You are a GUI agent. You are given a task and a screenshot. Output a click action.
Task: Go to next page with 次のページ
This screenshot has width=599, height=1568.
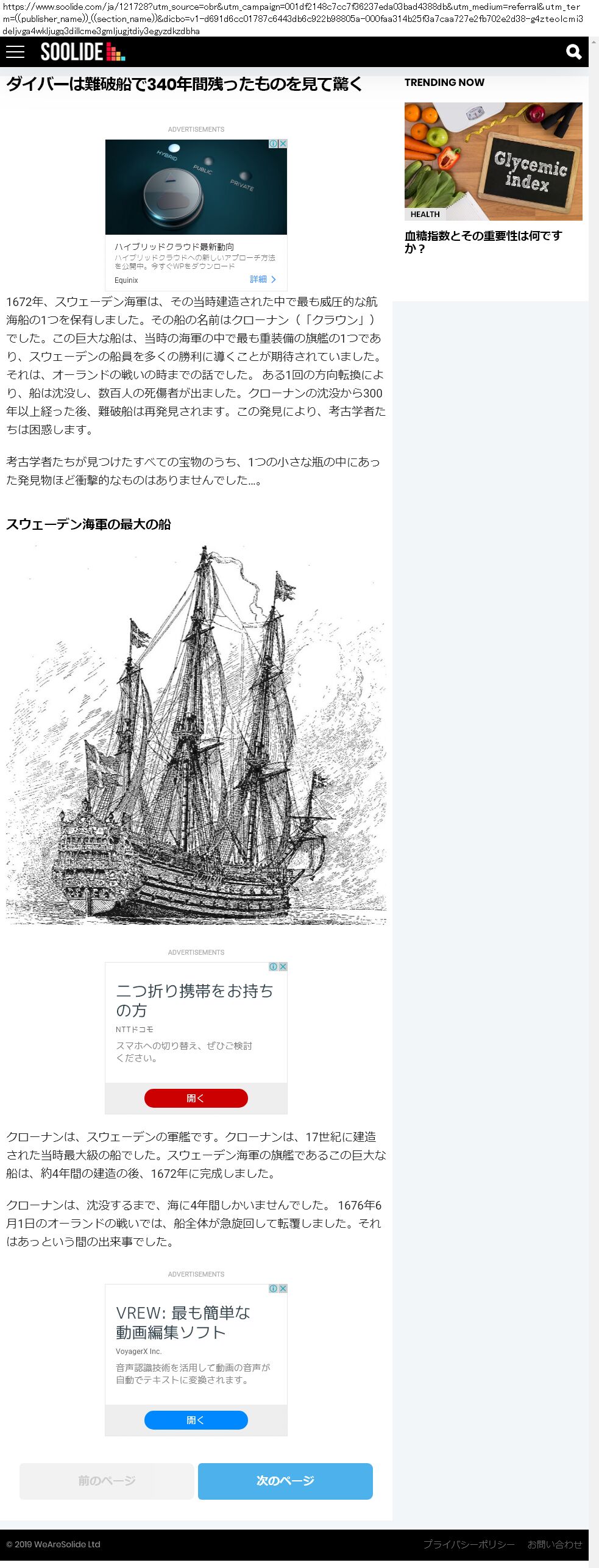click(x=285, y=1481)
